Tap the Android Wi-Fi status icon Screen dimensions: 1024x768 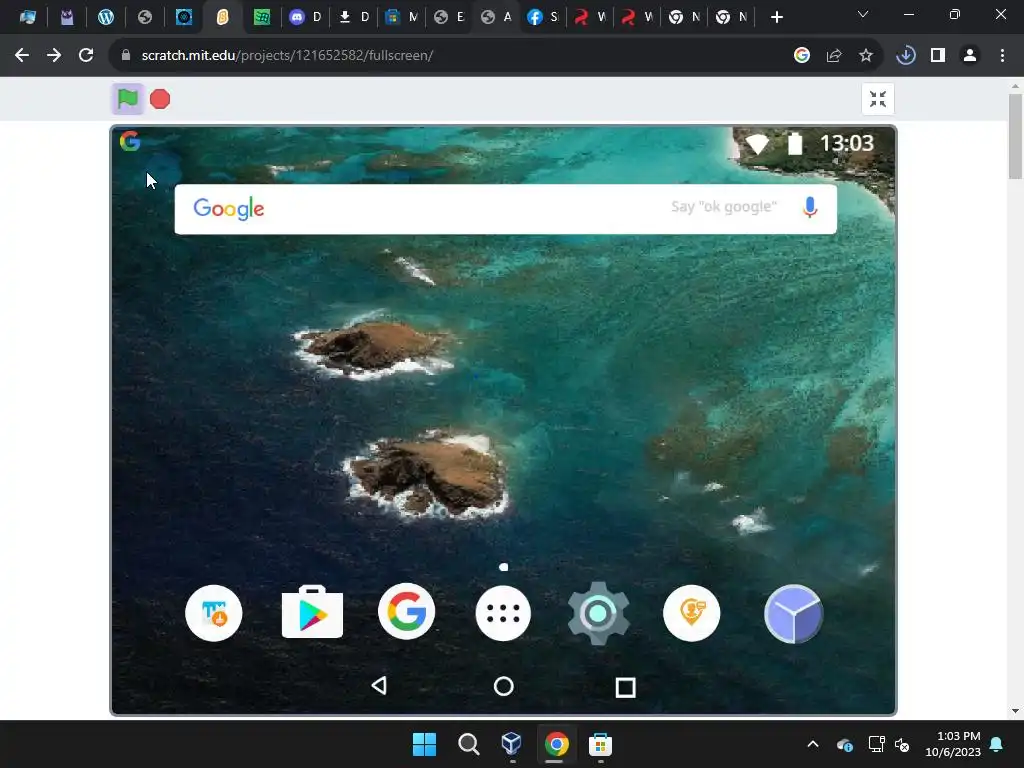(758, 144)
